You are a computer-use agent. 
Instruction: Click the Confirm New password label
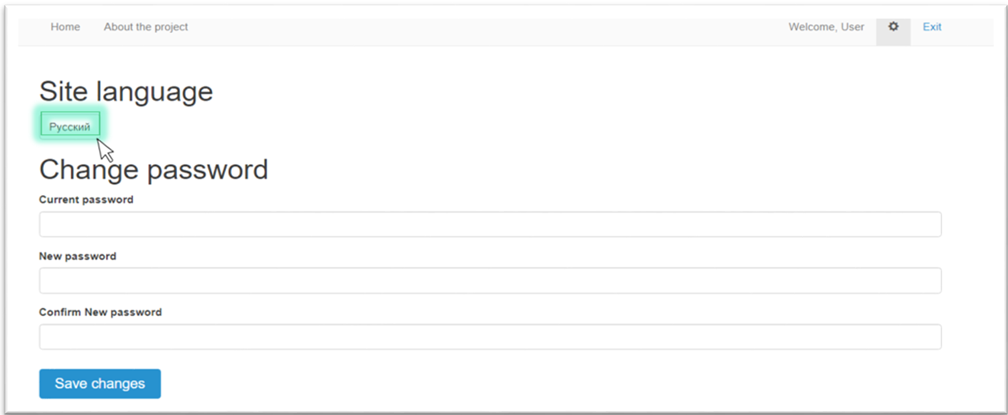[100, 312]
